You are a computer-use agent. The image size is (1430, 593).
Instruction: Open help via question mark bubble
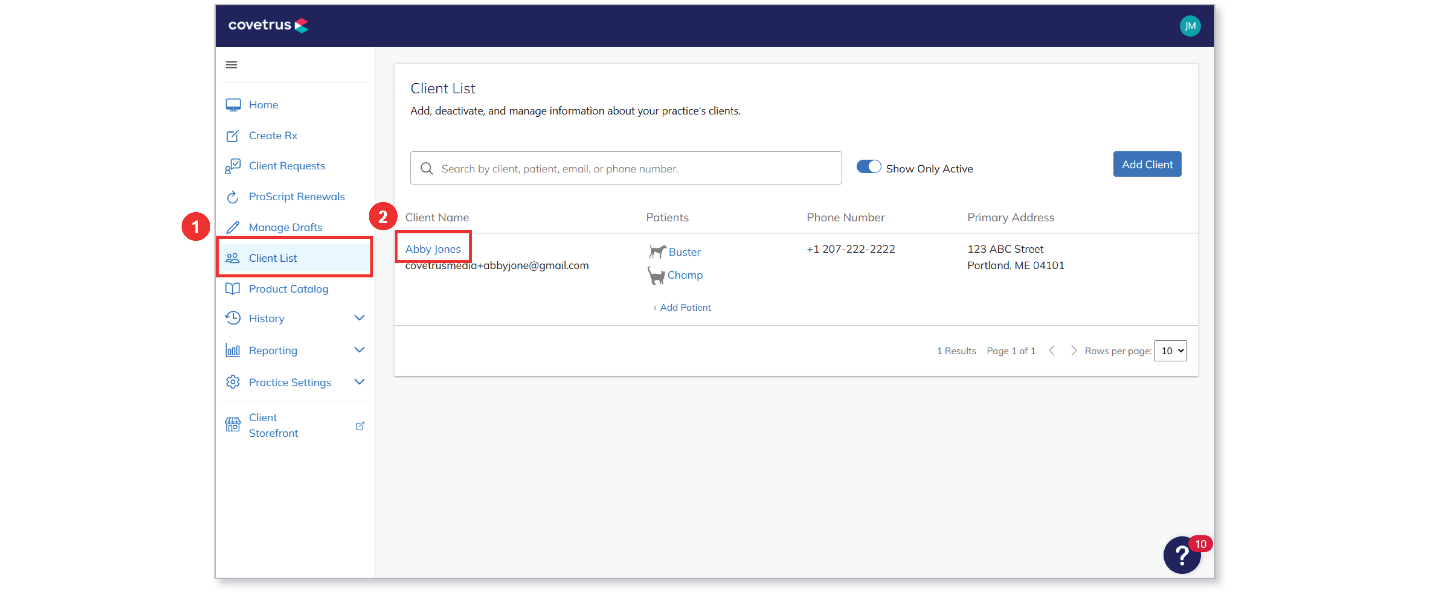point(1182,555)
